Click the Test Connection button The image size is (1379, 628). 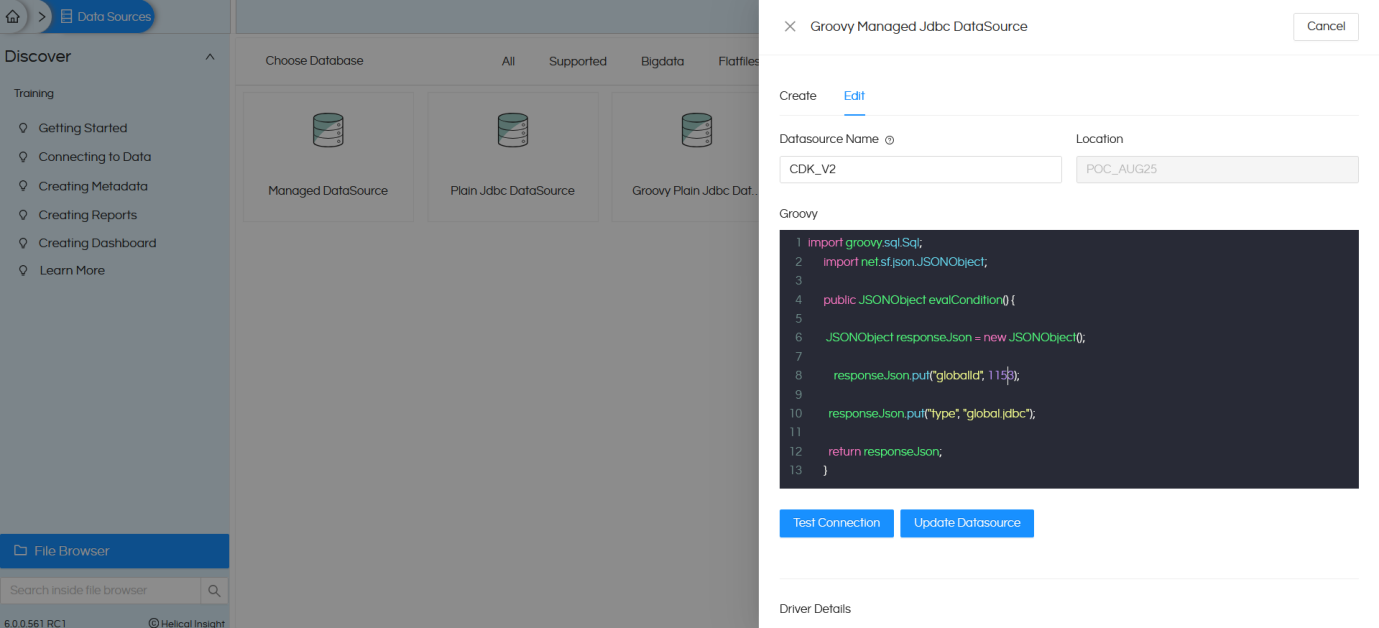[x=836, y=523]
